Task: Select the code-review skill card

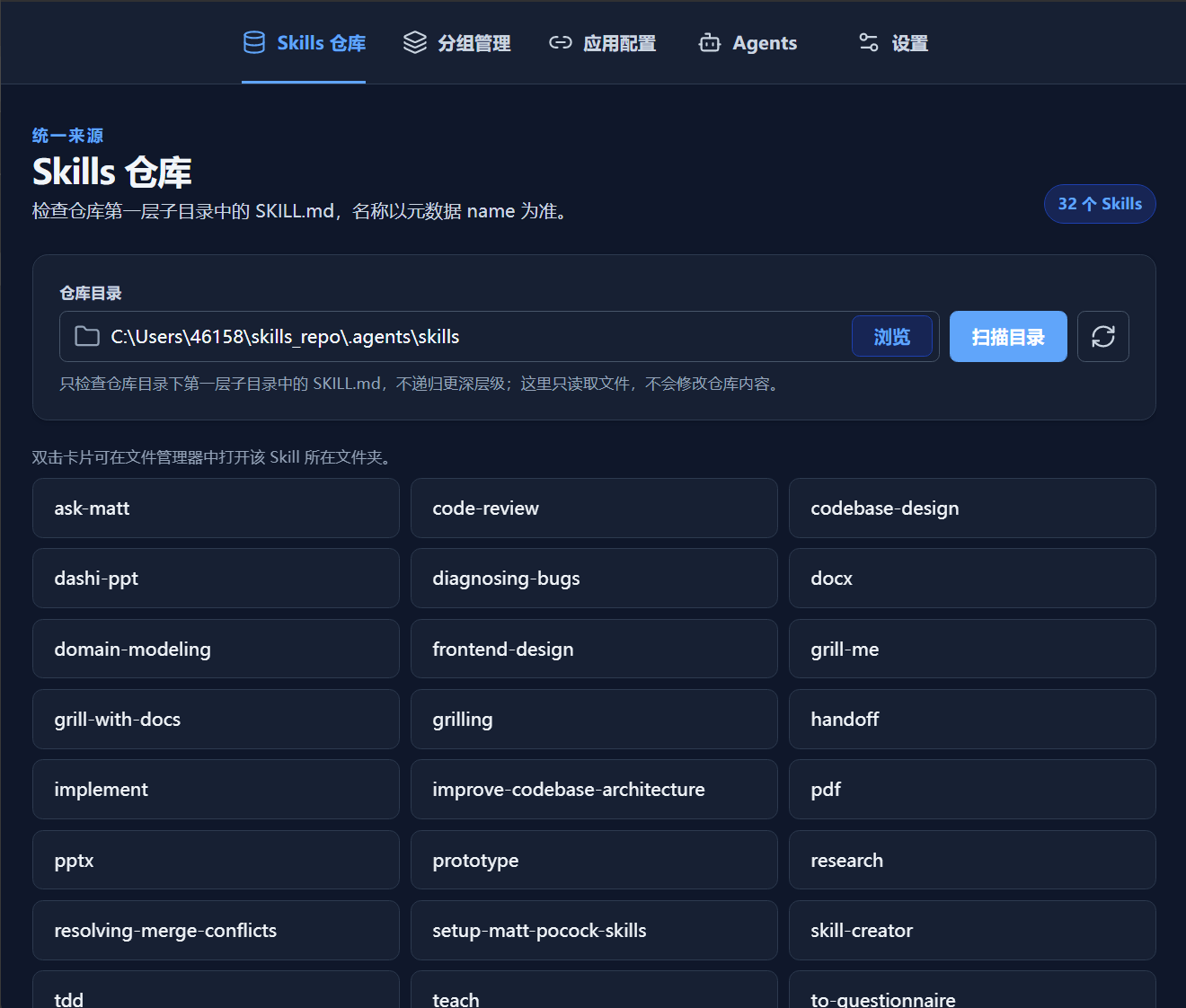Action: tap(594, 508)
